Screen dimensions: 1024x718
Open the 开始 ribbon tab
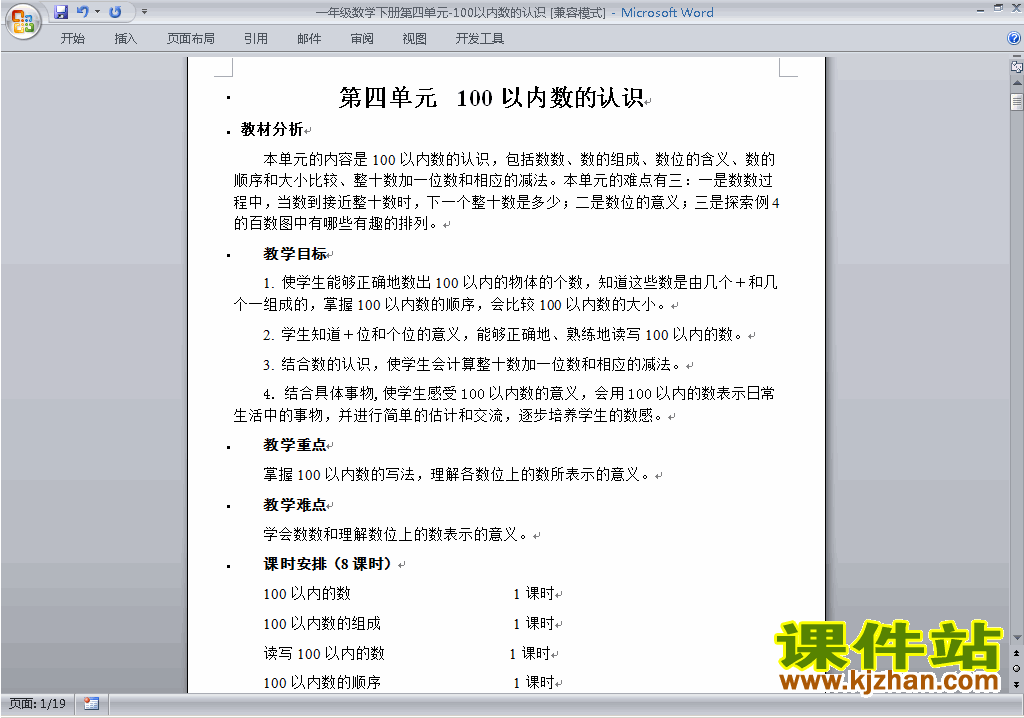click(x=72, y=39)
